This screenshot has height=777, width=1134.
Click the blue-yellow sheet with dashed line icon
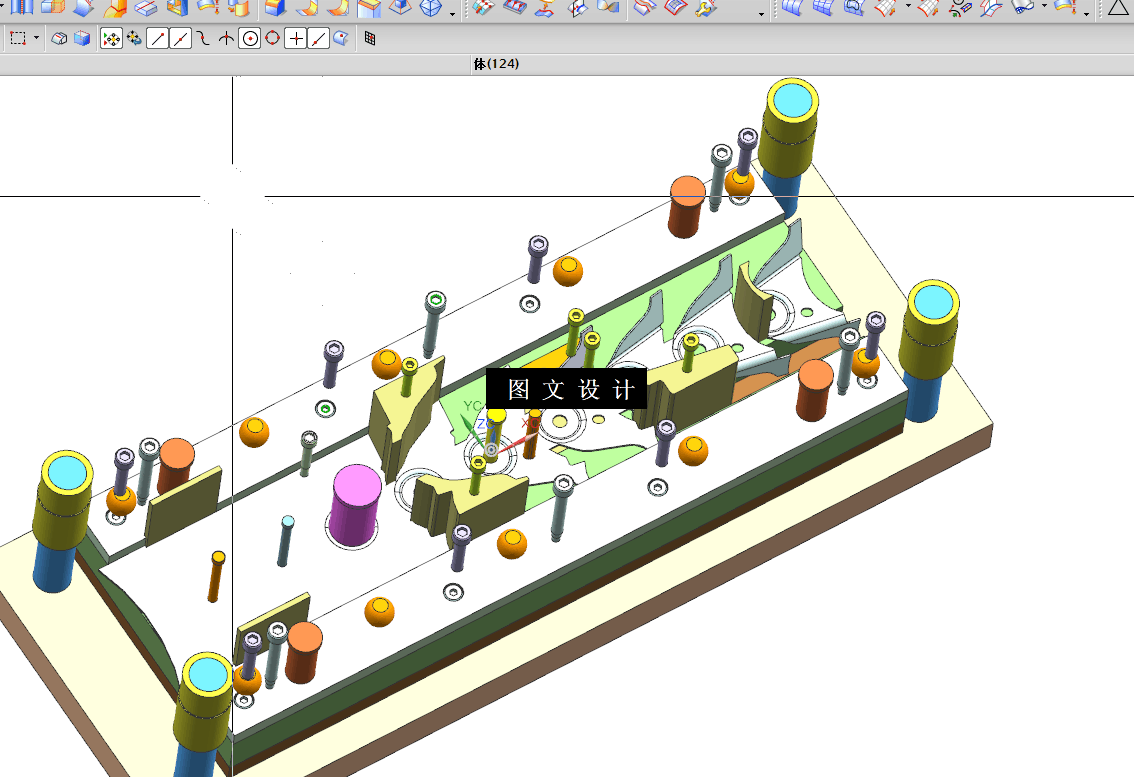(1064, 8)
